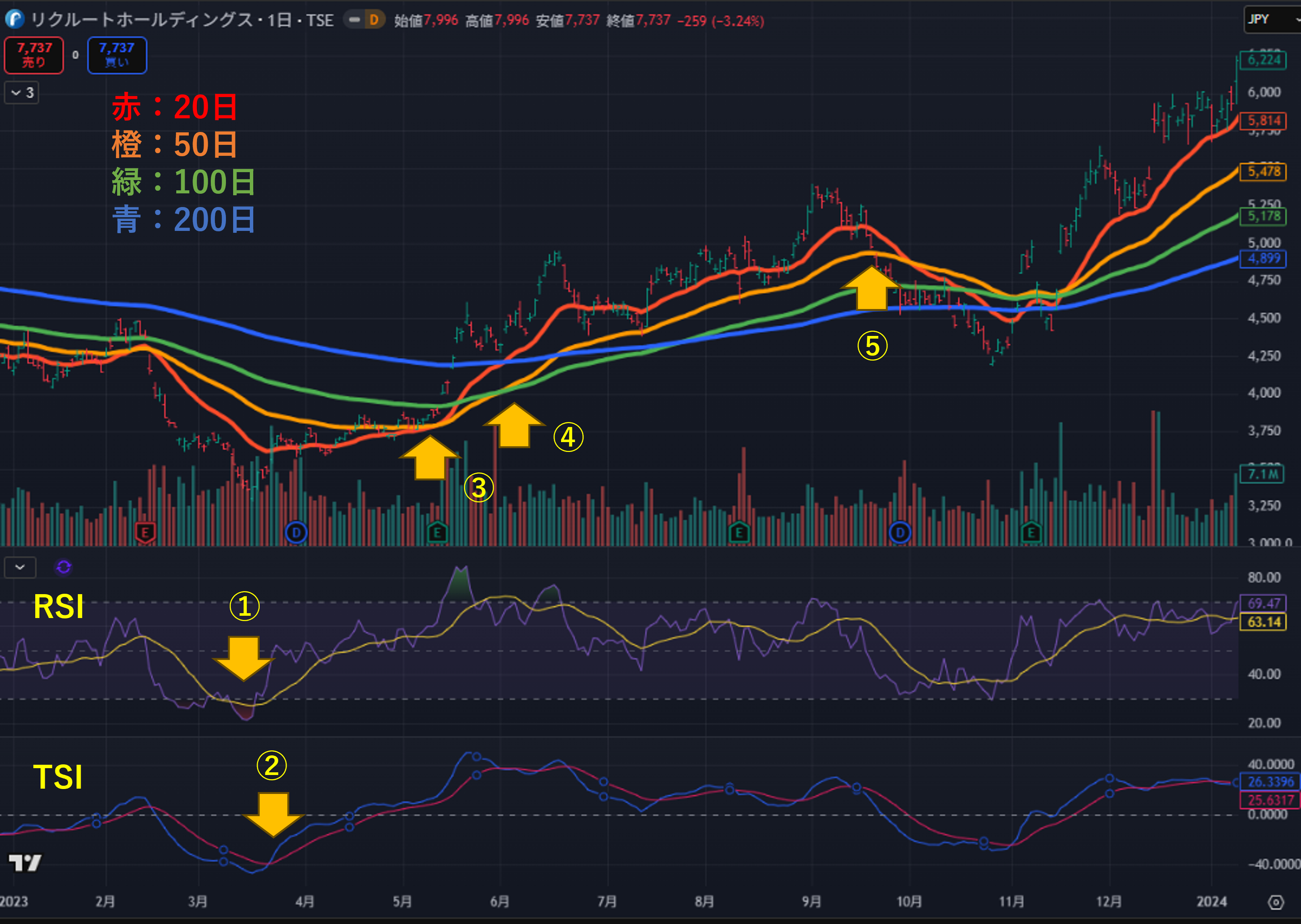Click the 7,737 買い buy button

(x=117, y=55)
